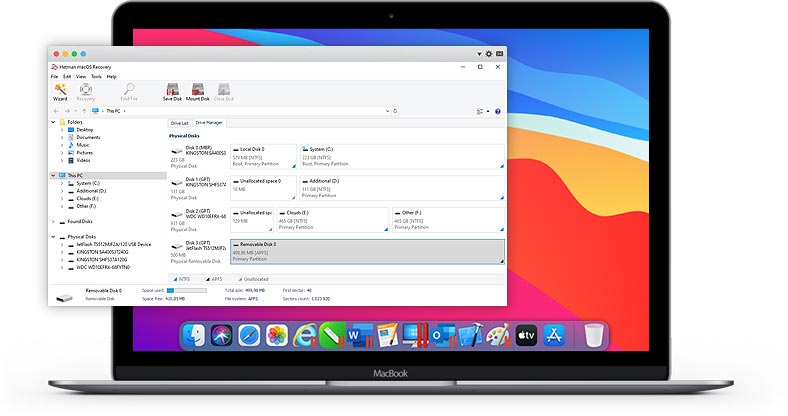788x416 pixels.
Task: Select the Clouds (E:) partition block
Action: click(x=333, y=220)
